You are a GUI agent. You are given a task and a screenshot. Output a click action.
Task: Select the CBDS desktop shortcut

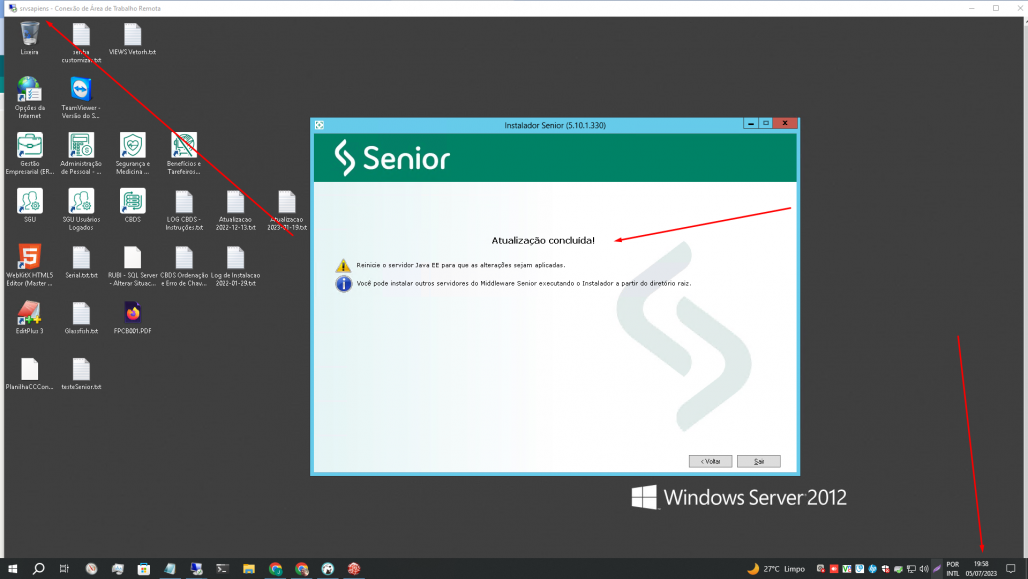tap(132, 205)
